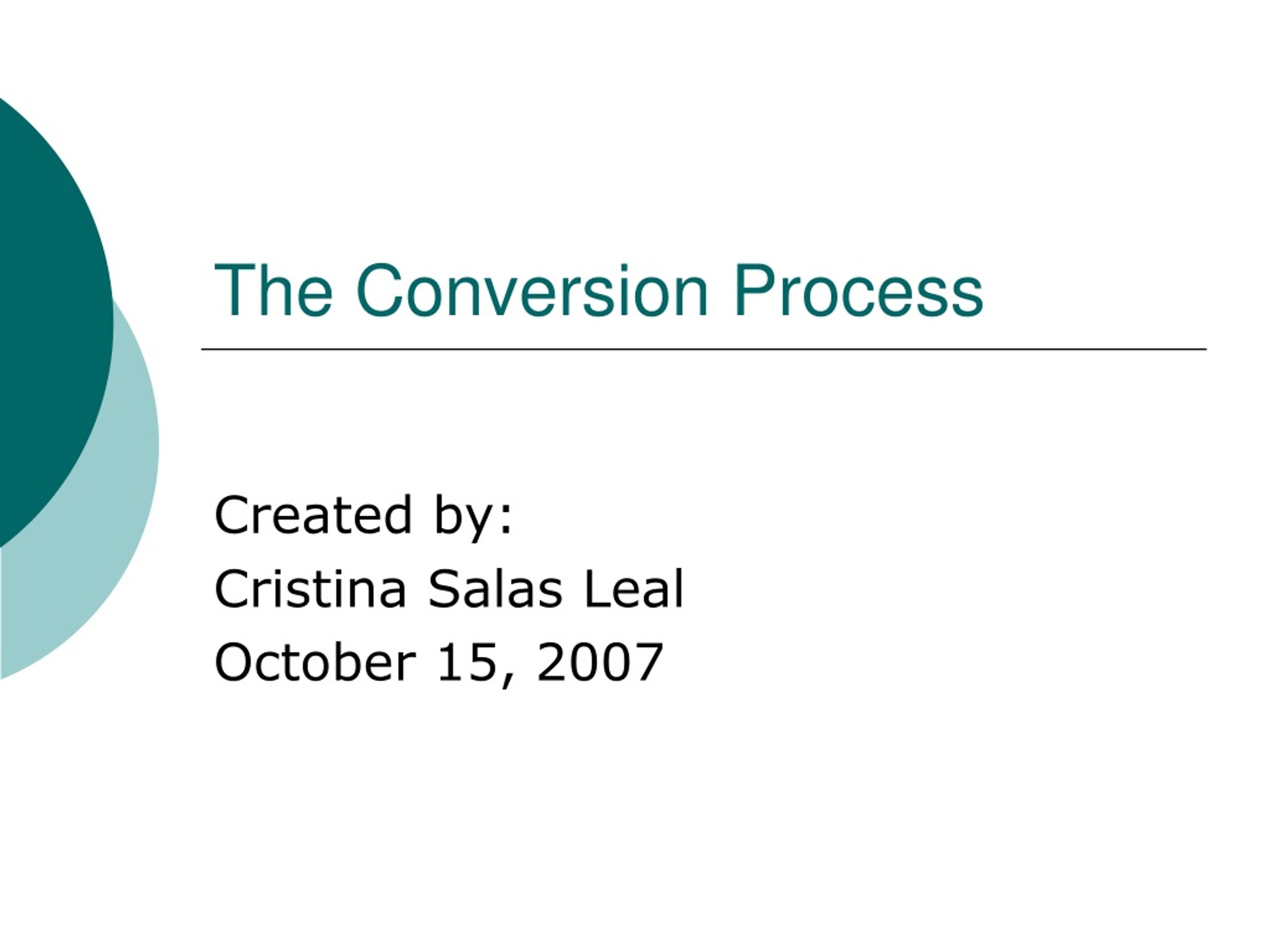Select the date 'October 15, 2007'
Image resolution: width=1270 pixels, height=952 pixels.
click(x=439, y=664)
